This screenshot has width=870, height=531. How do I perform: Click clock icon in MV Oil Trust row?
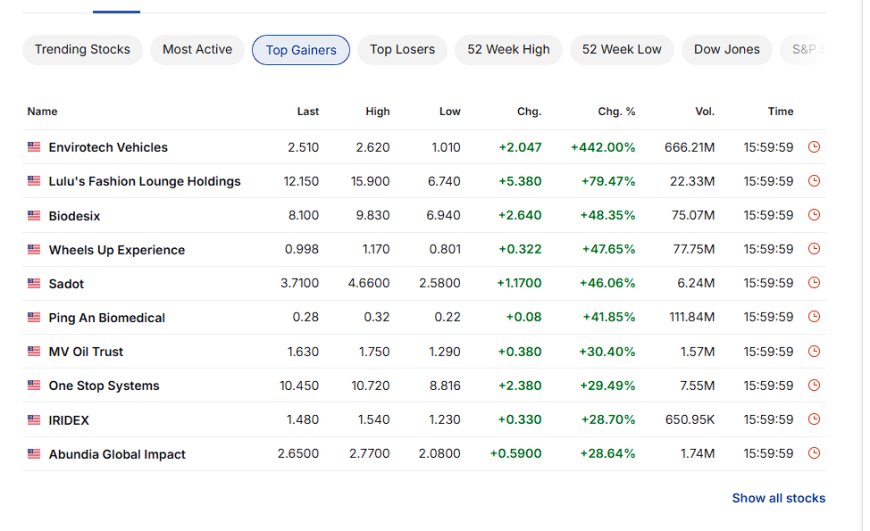click(x=814, y=351)
